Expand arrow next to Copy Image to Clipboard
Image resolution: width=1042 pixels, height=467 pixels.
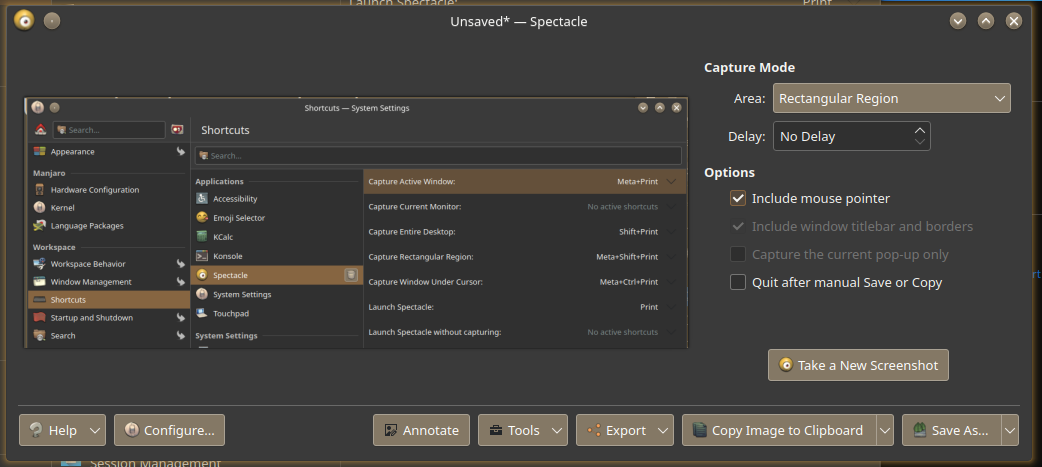[885, 430]
